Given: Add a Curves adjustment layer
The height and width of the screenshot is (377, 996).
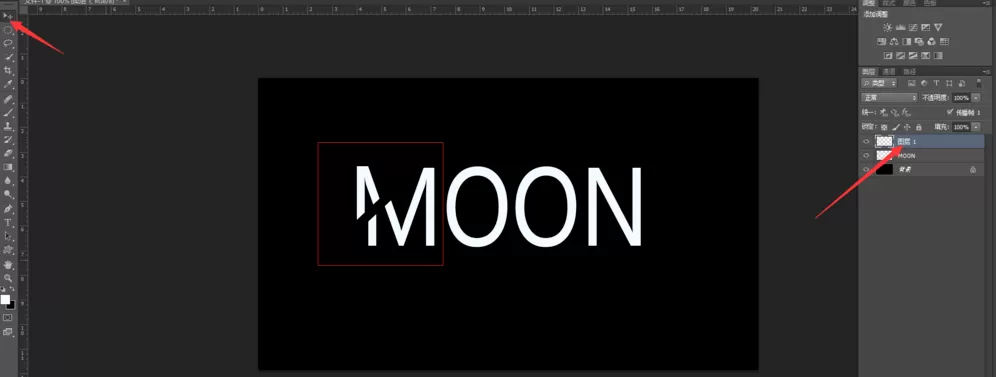Looking at the screenshot, I should [913, 28].
